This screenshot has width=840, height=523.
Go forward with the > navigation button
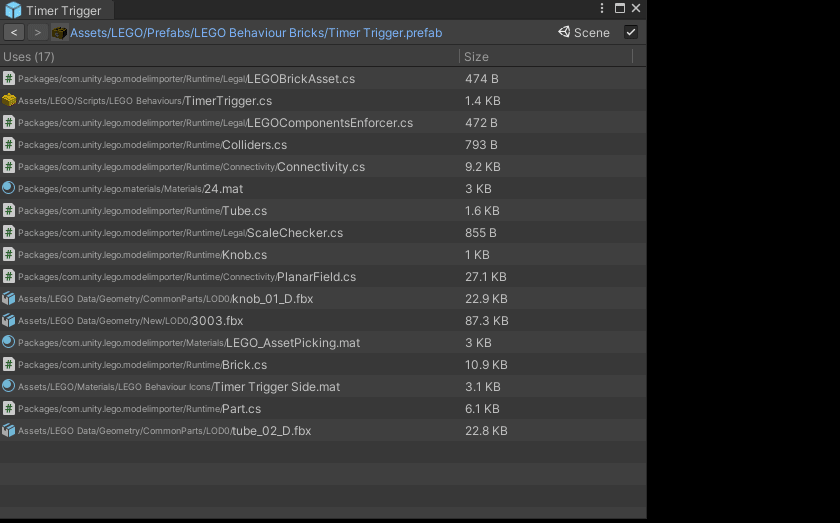[x=37, y=33]
